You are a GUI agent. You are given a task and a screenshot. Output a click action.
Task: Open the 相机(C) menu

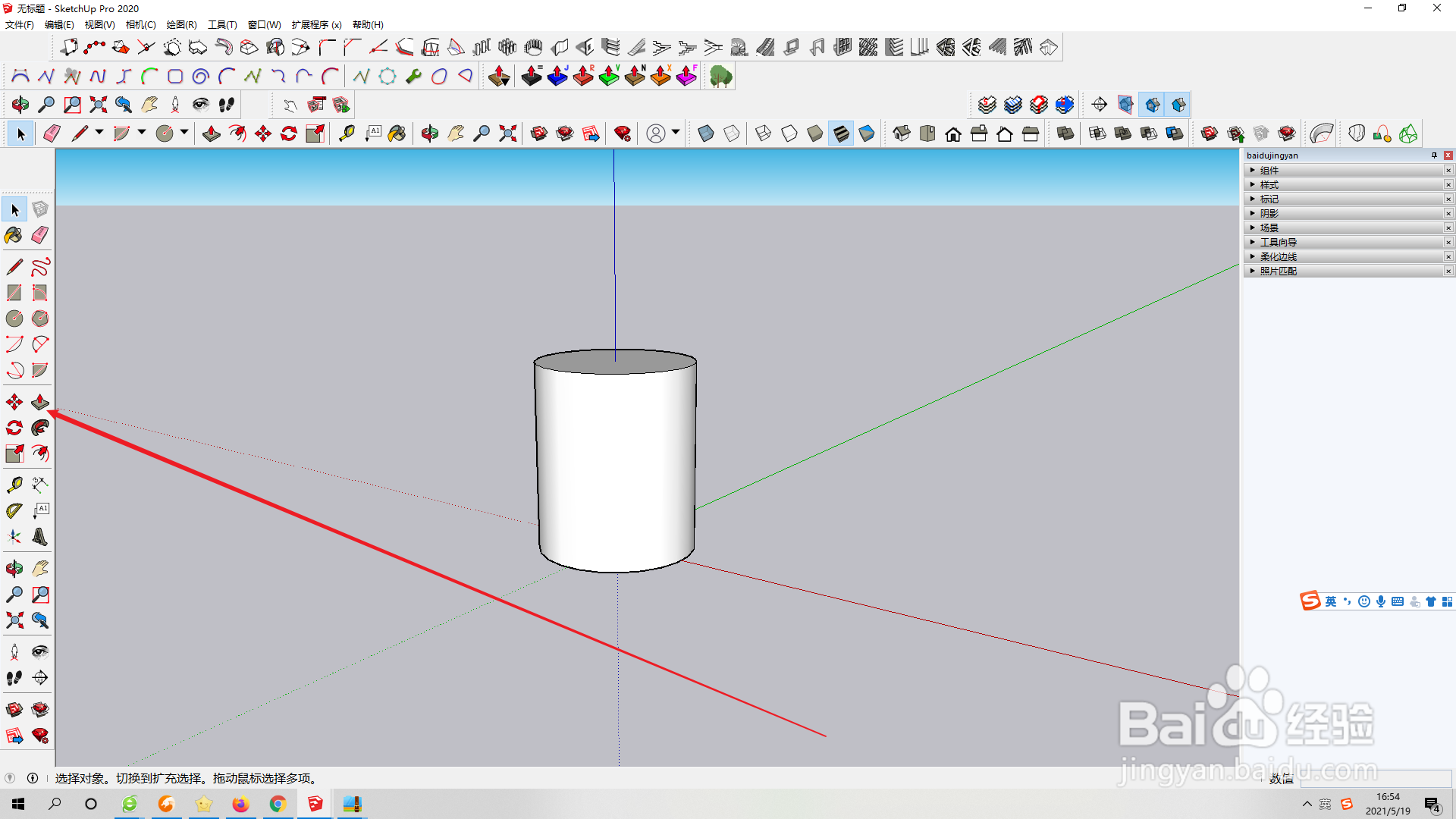click(140, 24)
